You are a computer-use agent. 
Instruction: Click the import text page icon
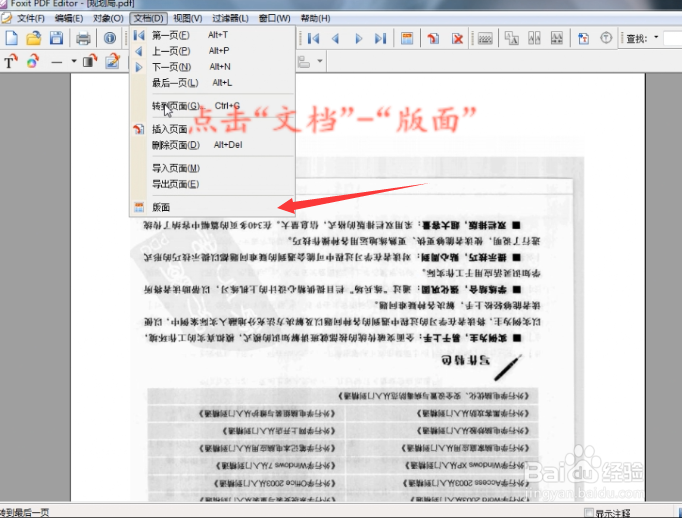[x=583, y=38]
